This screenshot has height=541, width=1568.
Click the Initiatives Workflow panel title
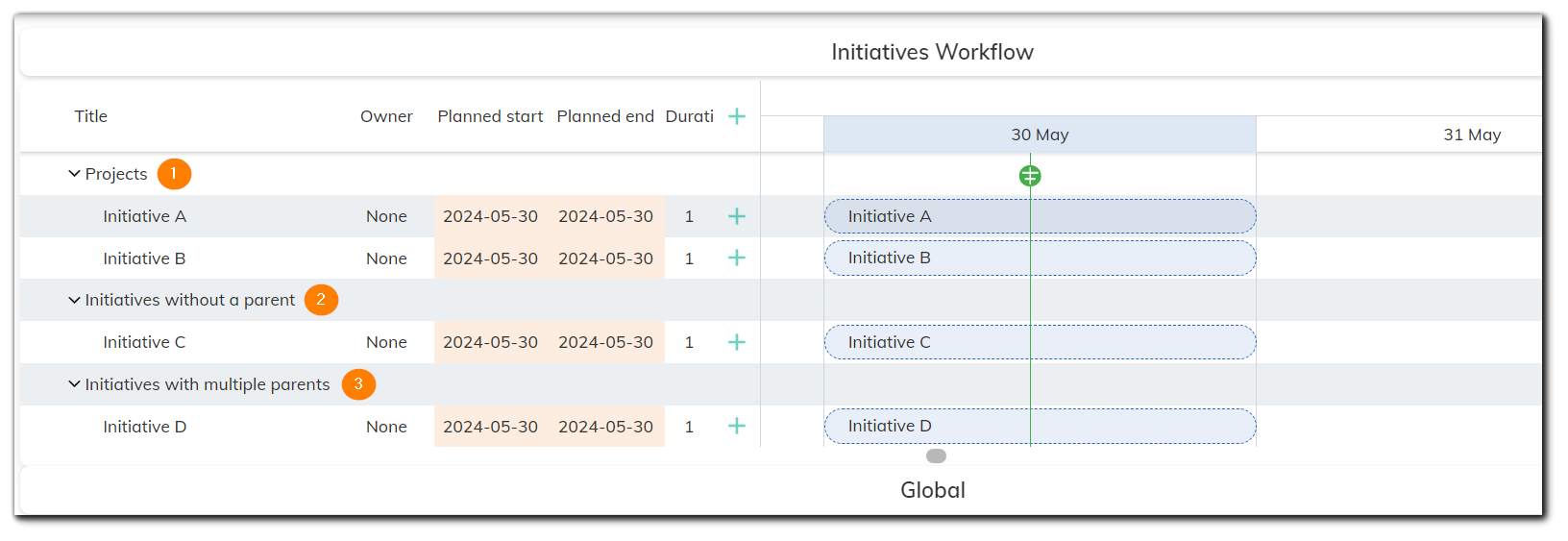click(932, 52)
